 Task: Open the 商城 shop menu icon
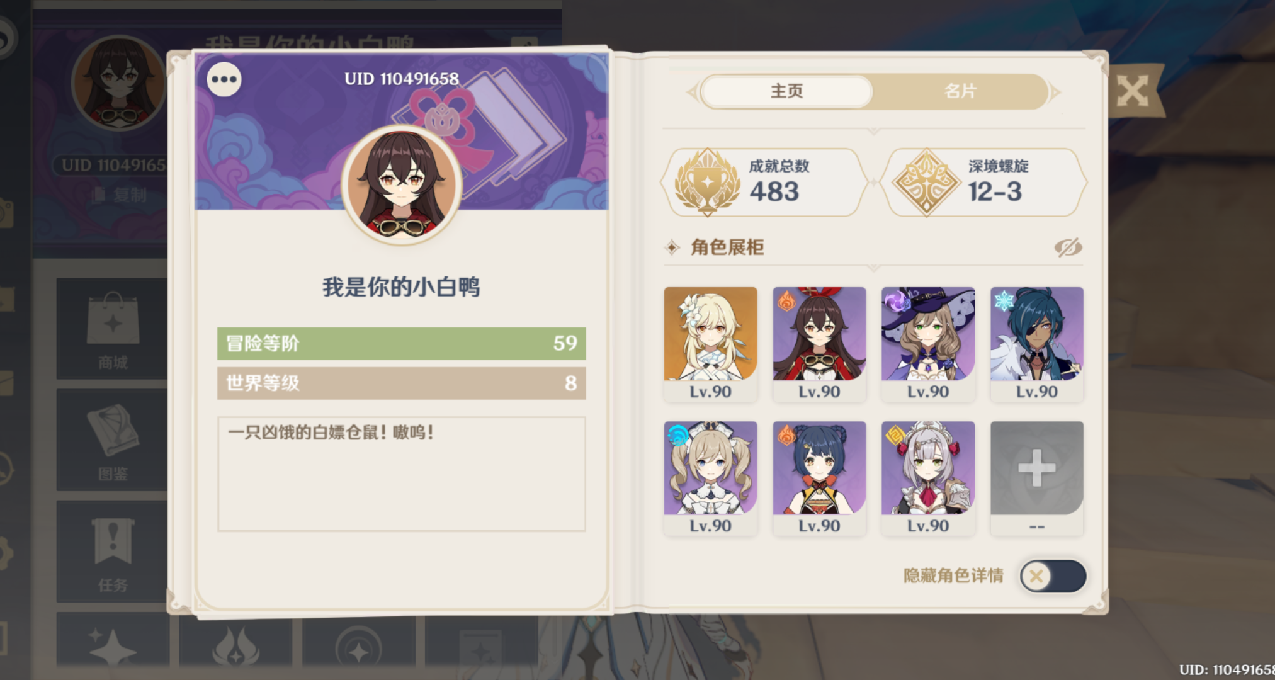click(113, 330)
